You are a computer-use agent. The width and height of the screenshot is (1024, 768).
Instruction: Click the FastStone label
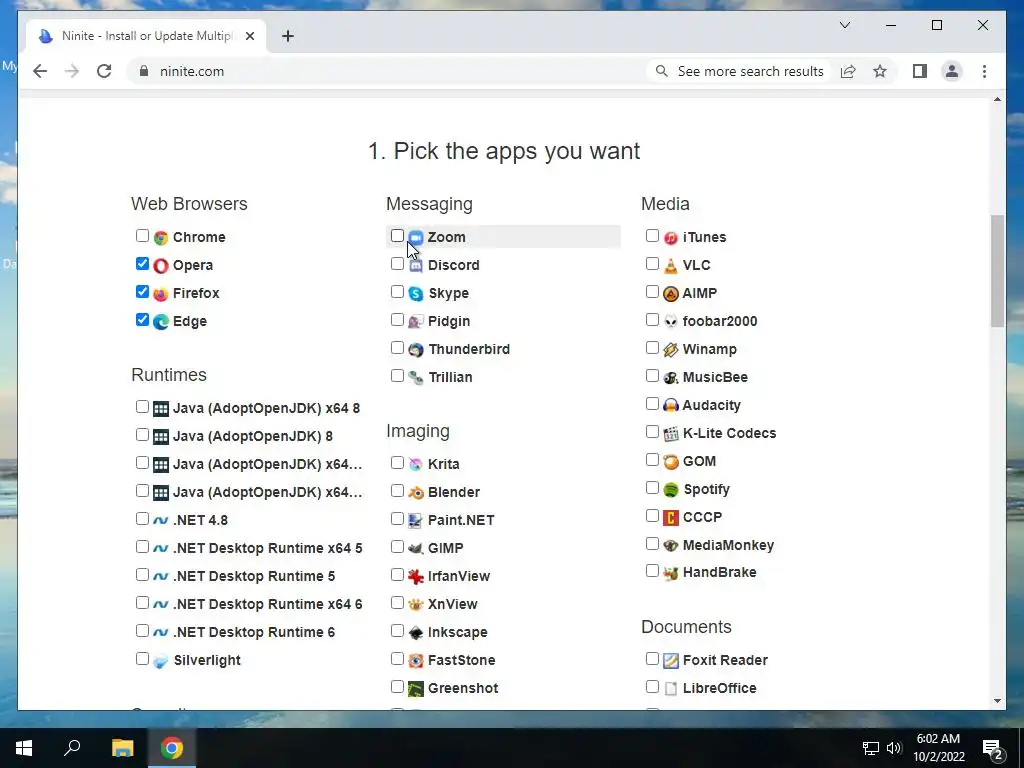pyautogui.click(x=462, y=661)
